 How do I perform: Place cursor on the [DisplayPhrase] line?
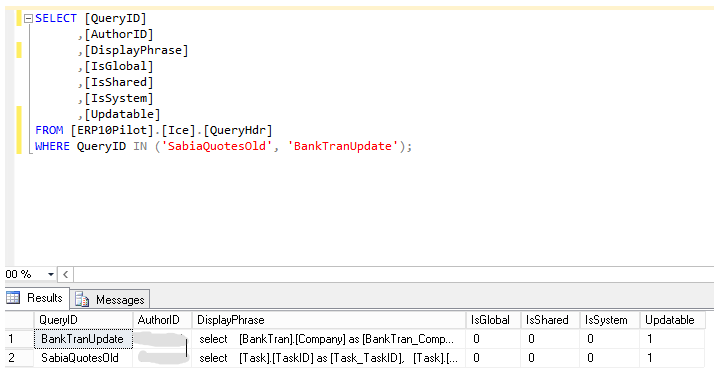click(133, 51)
